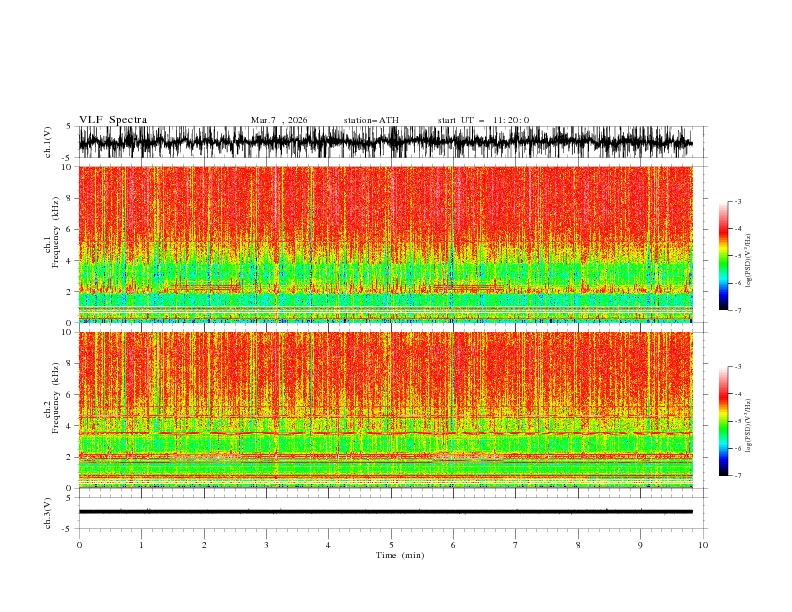Click the time axis tick '5'
Image resolution: width=792 pixels, height=612 pixels.
391,545
